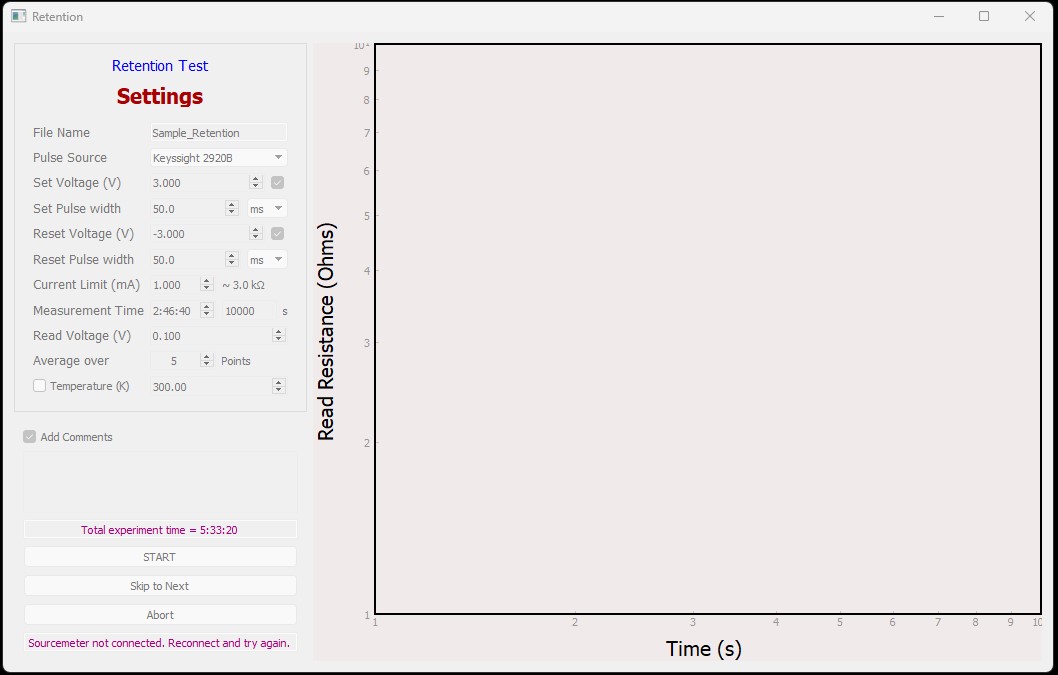Toggle the Reset Voltage checkbox
The width and height of the screenshot is (1058, 675).
[277, 234]
